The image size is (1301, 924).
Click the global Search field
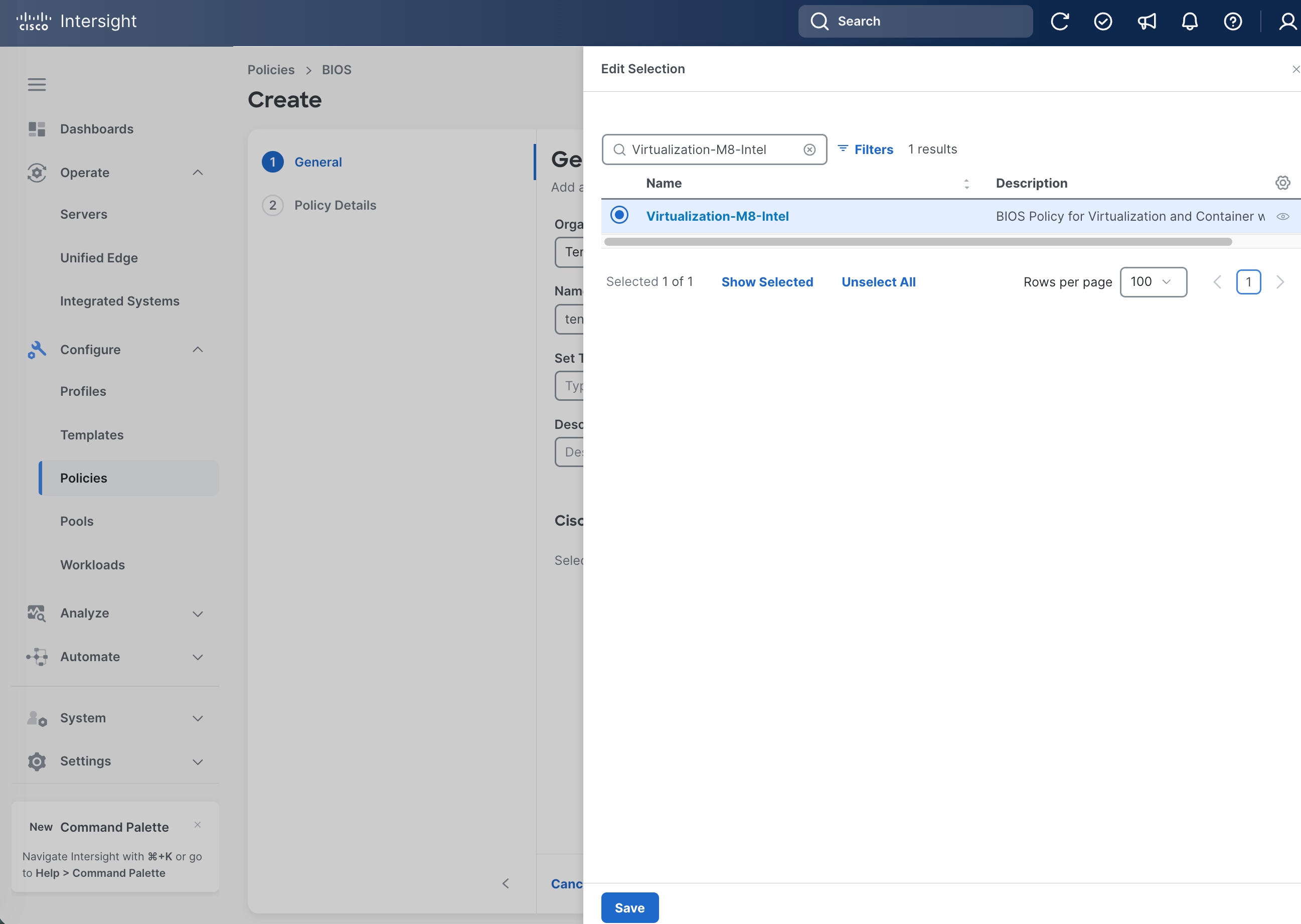coord(915,22)
